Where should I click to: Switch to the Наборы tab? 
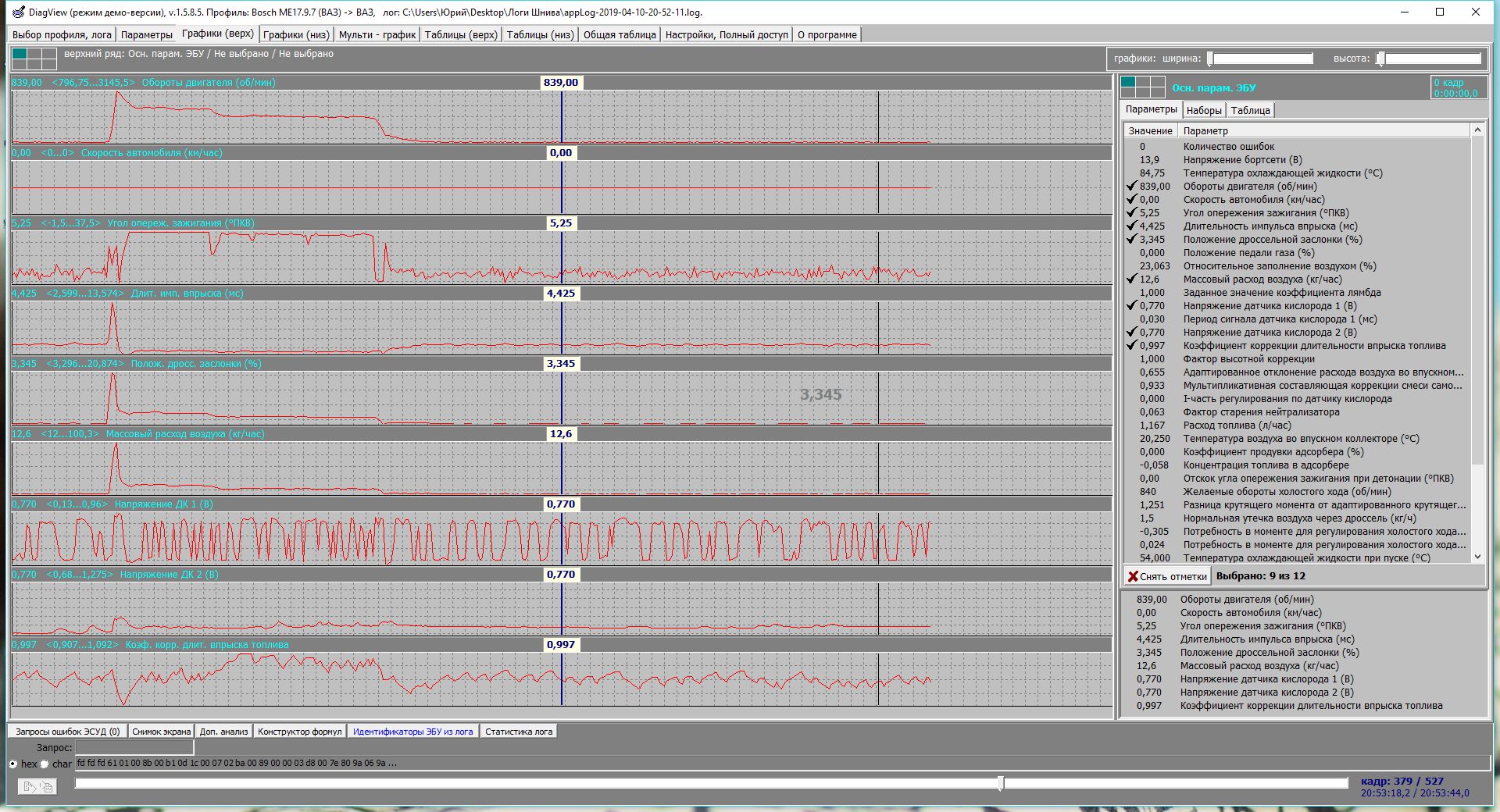tap(1204, 110)
